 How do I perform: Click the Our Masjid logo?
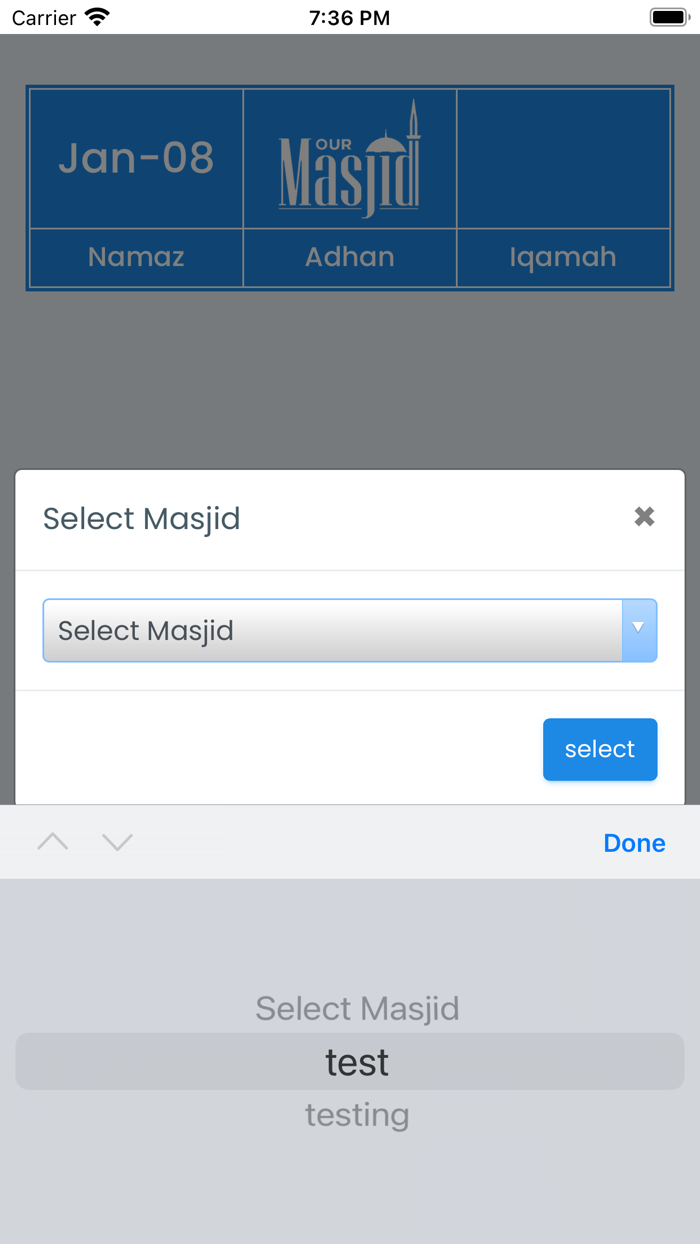click(x=350, y=158)
